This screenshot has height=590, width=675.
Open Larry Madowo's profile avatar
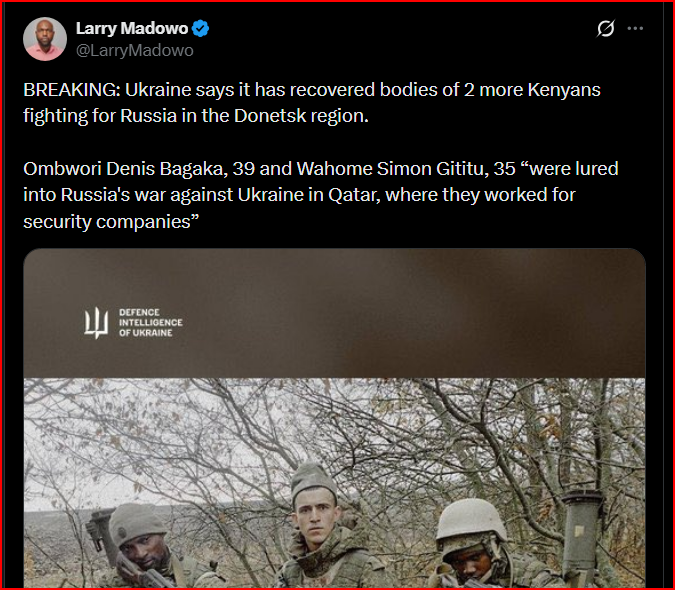(45, 39)
